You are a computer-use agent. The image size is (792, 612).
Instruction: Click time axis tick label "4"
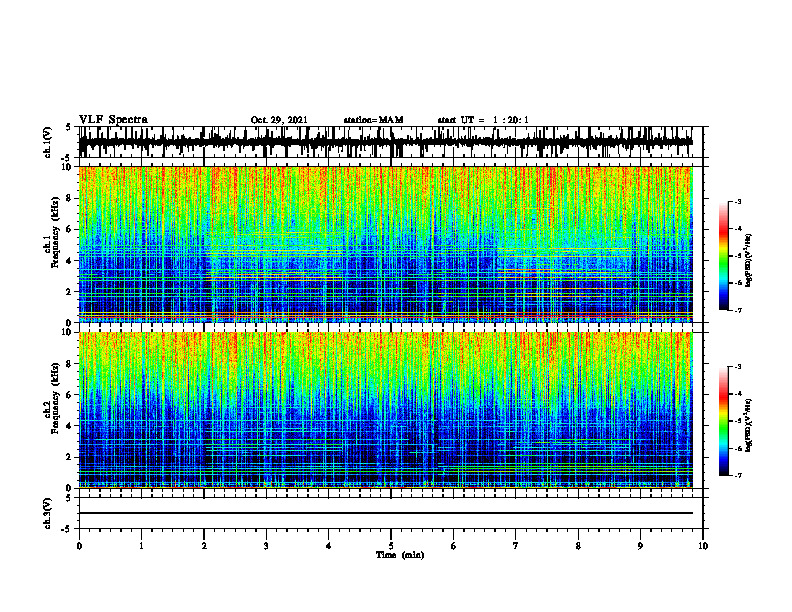[329, 546]
